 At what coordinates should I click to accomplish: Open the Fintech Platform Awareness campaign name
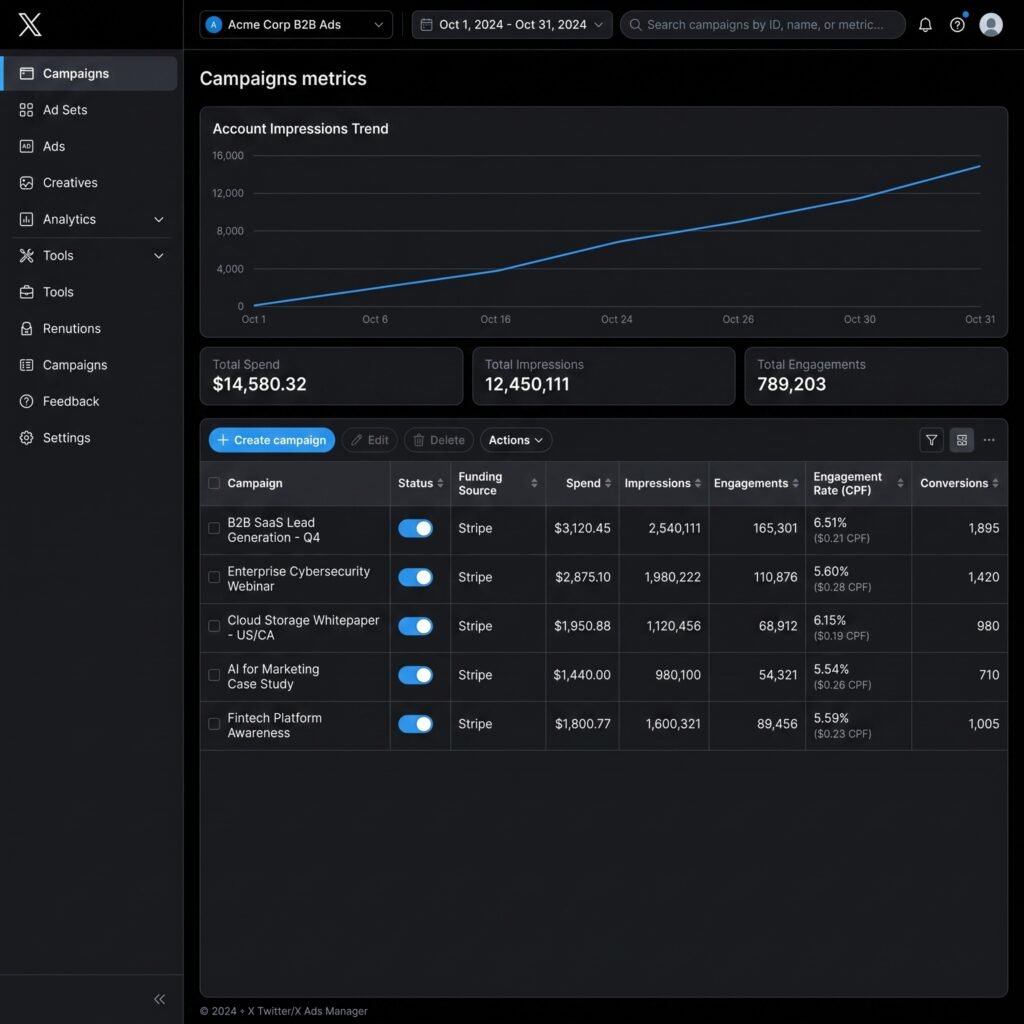(x=274, y=725)
